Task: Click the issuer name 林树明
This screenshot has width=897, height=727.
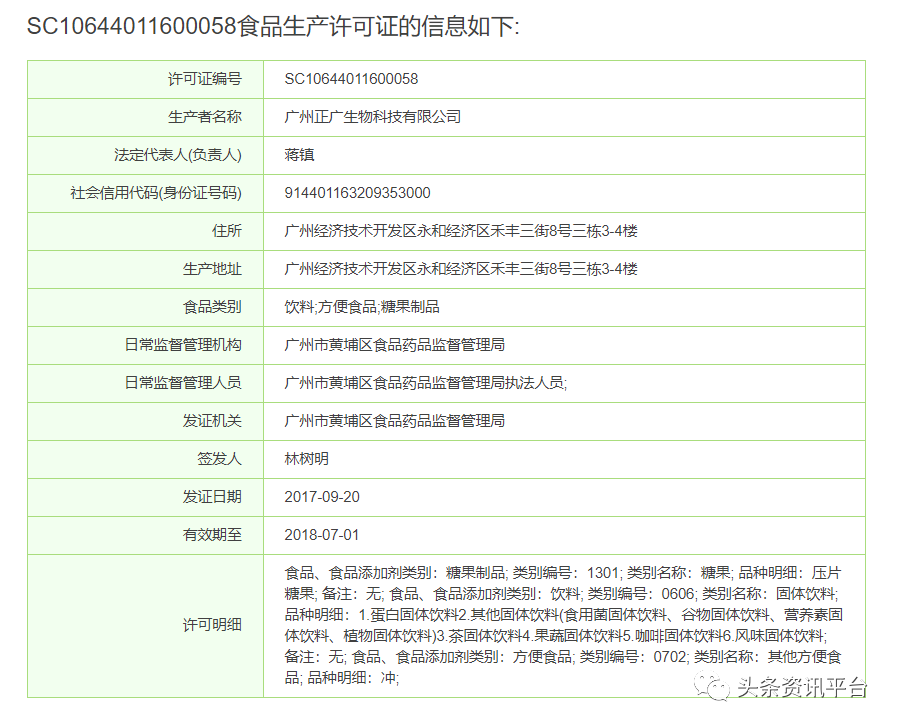Action: click(307, 459)
